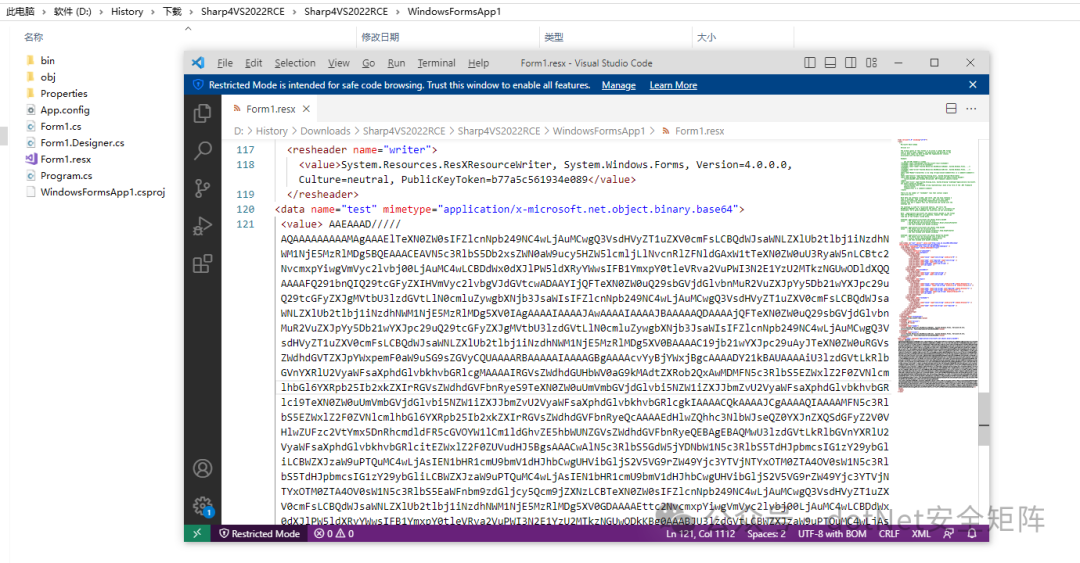Select Program.cs in File Explorer

pyautogui.click(x=66, y=176)
